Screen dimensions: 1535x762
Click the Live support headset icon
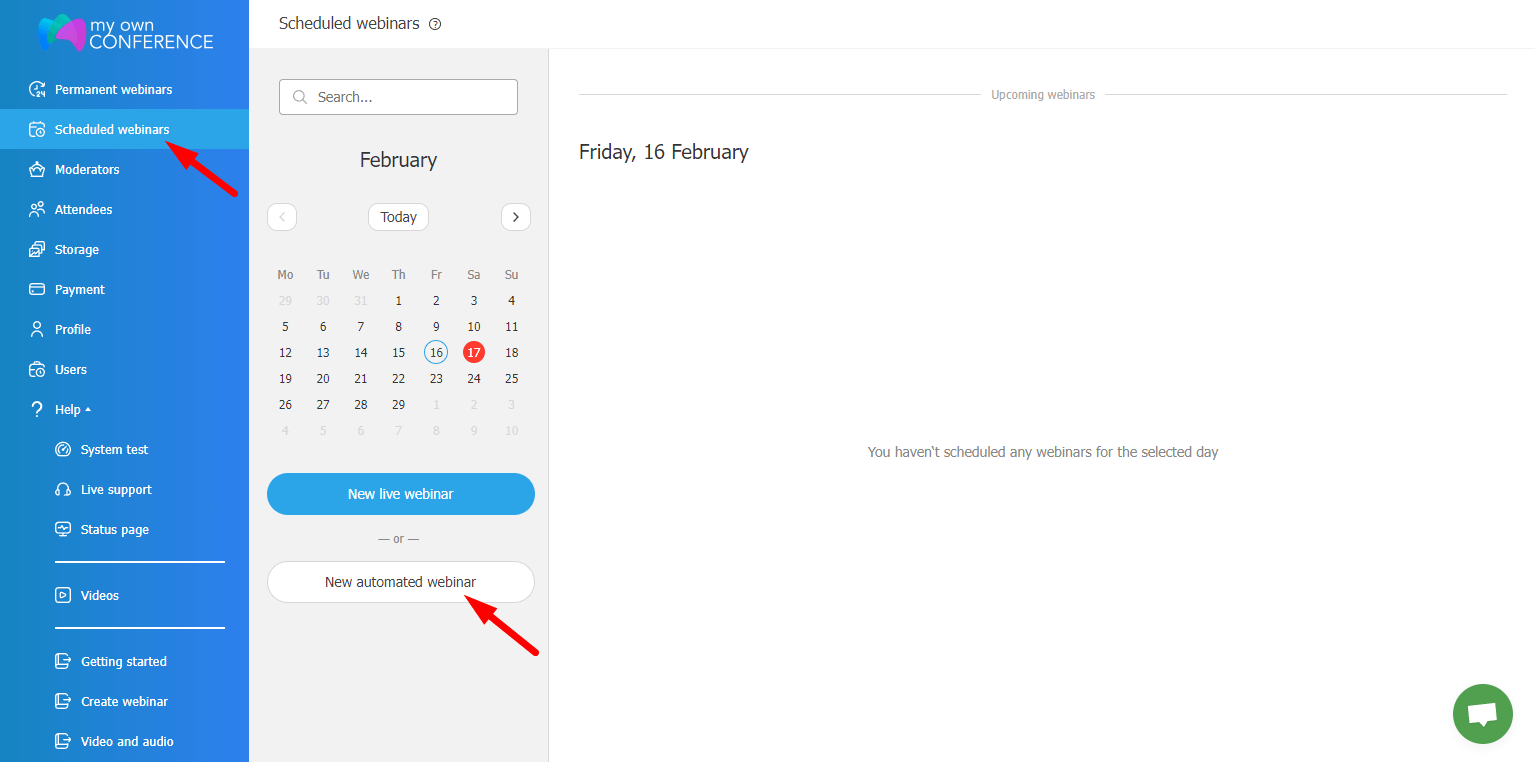click(x=63, y=490)
